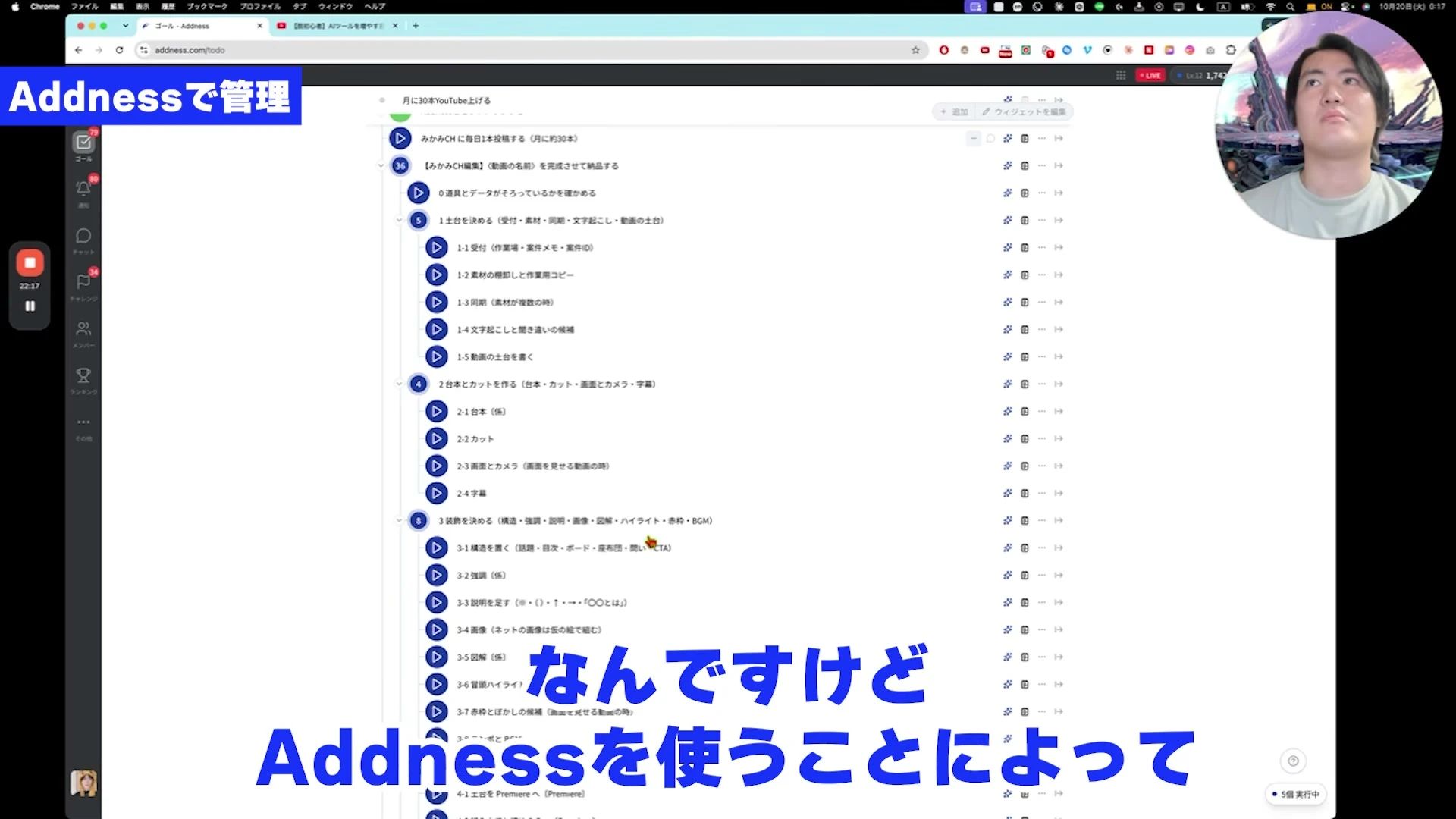Click the 追加 add button
The height and width of the screenshot is (819, 1456).
pyautogui.click(x=955, y=112)
